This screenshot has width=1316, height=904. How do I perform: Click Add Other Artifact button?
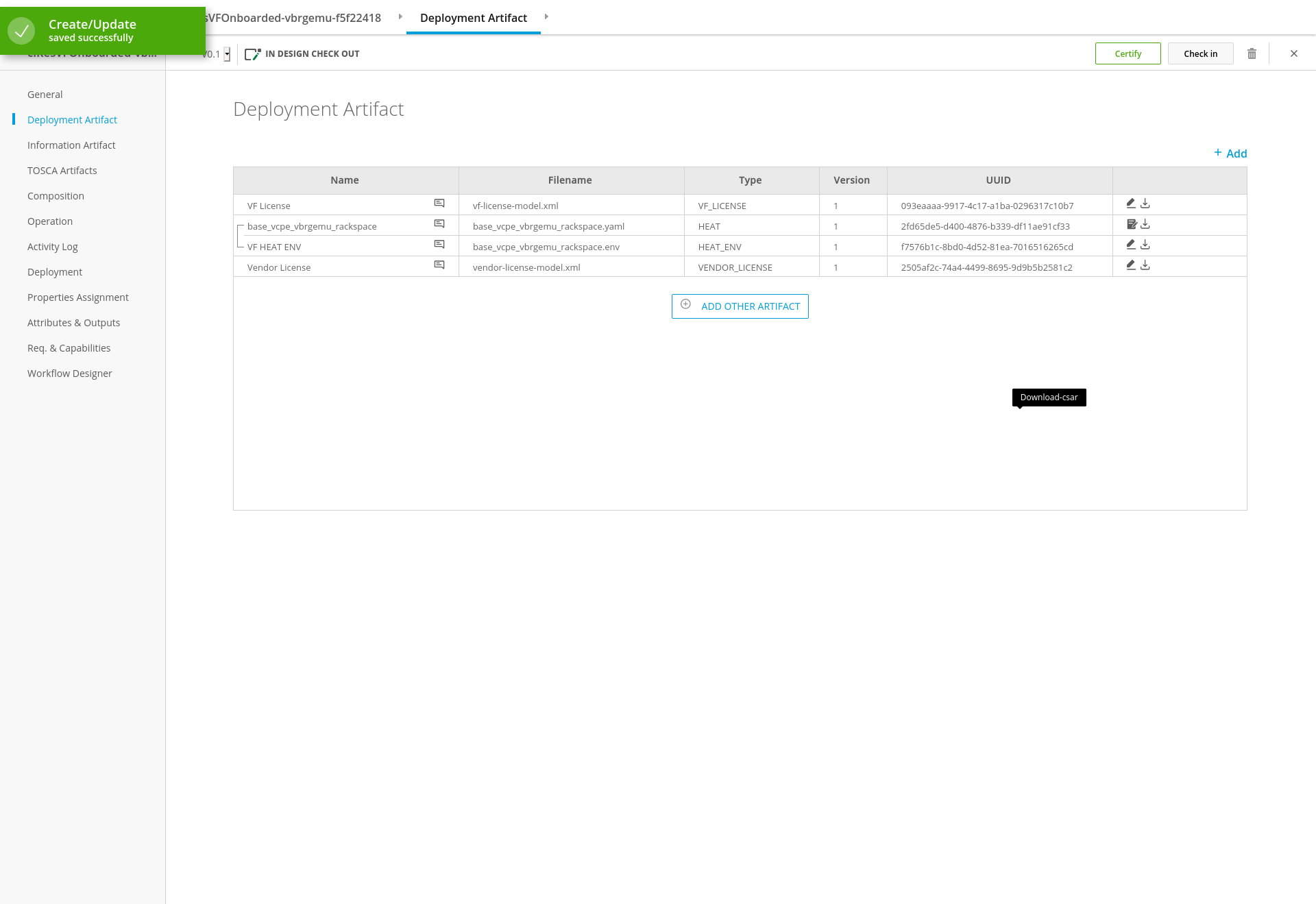(740, 306)
